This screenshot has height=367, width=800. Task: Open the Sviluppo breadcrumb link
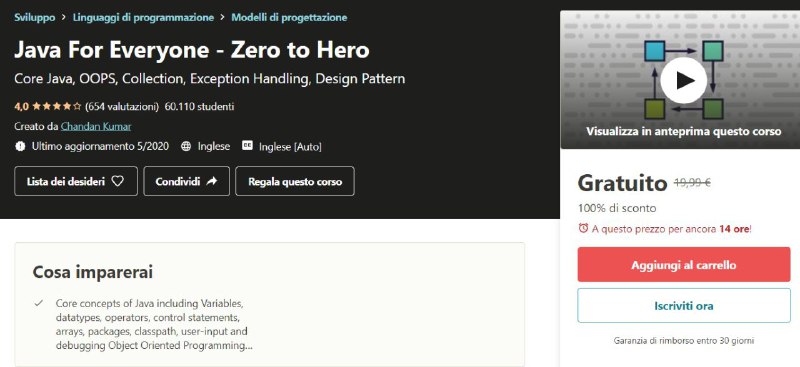click(x=35, y=17)
